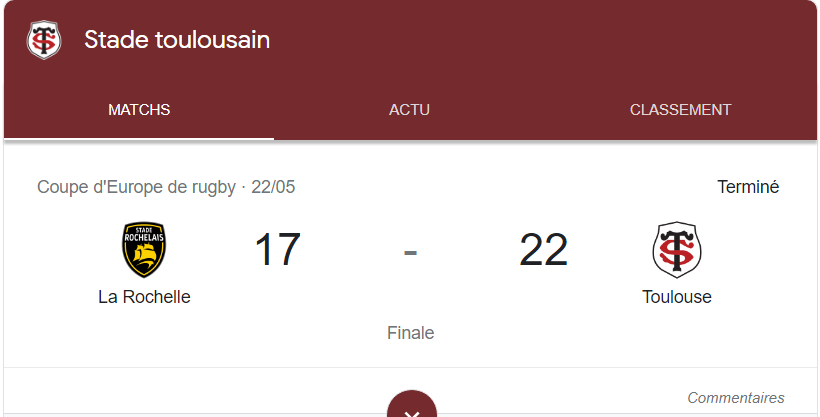
Task: Click the Stade toulousain logo in header
Action: (x=44, y=40)
